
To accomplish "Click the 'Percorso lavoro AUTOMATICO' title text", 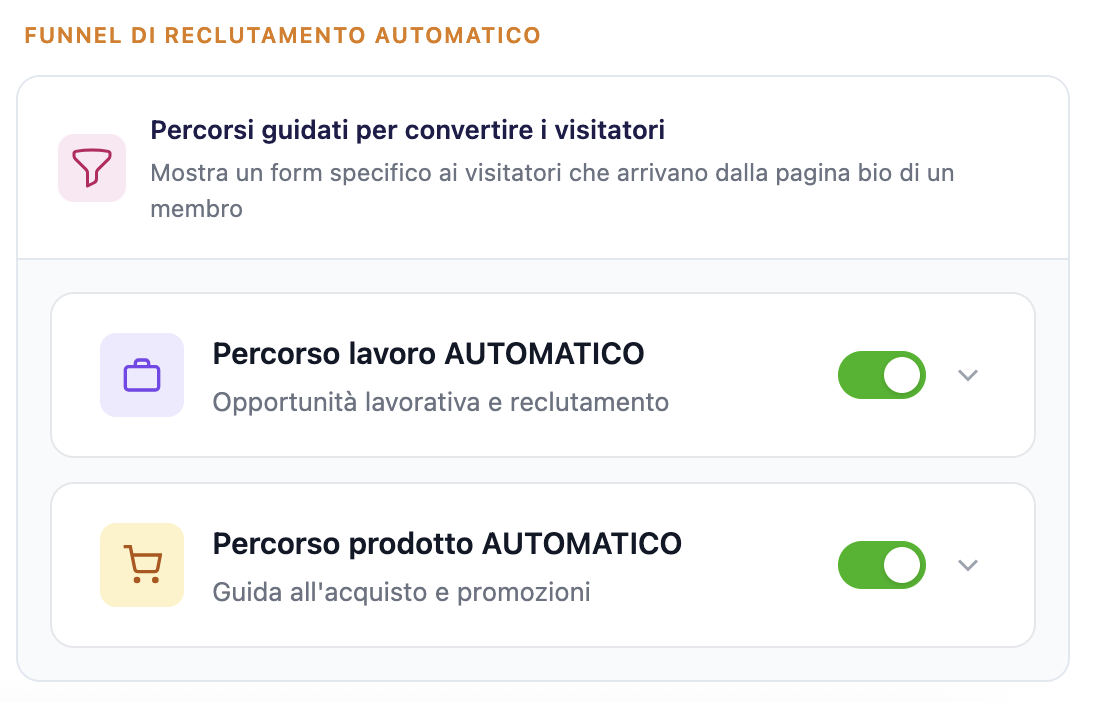I will [429, 354].
